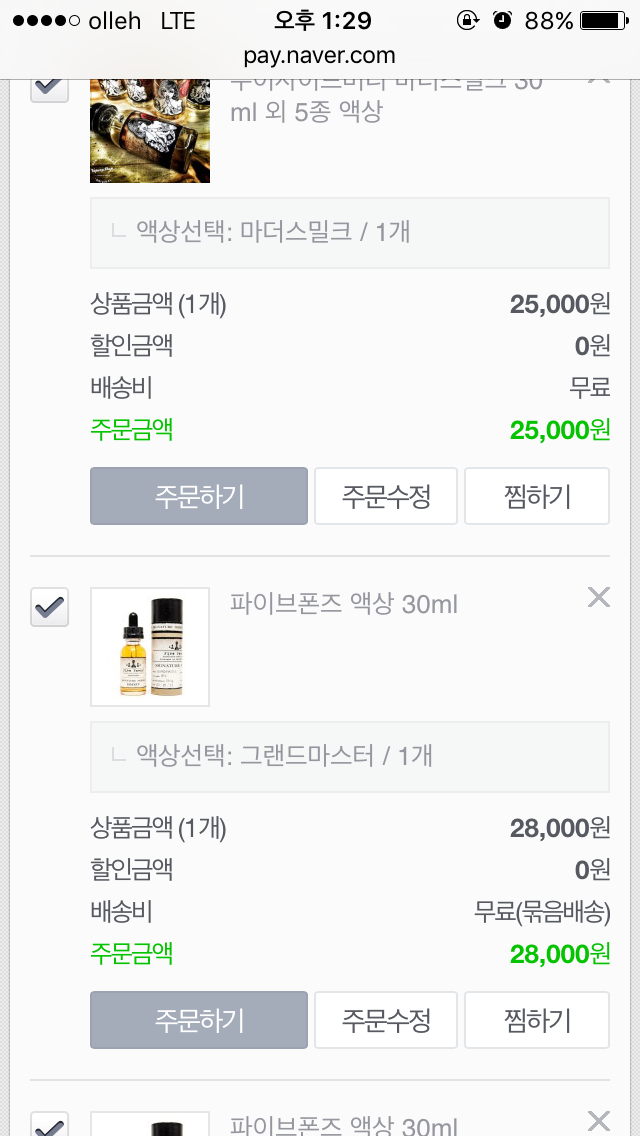Tap 찜하기 for the 마더스밀크 item
This screenshot has width=640, height=1136.
[x=537, y=496]
